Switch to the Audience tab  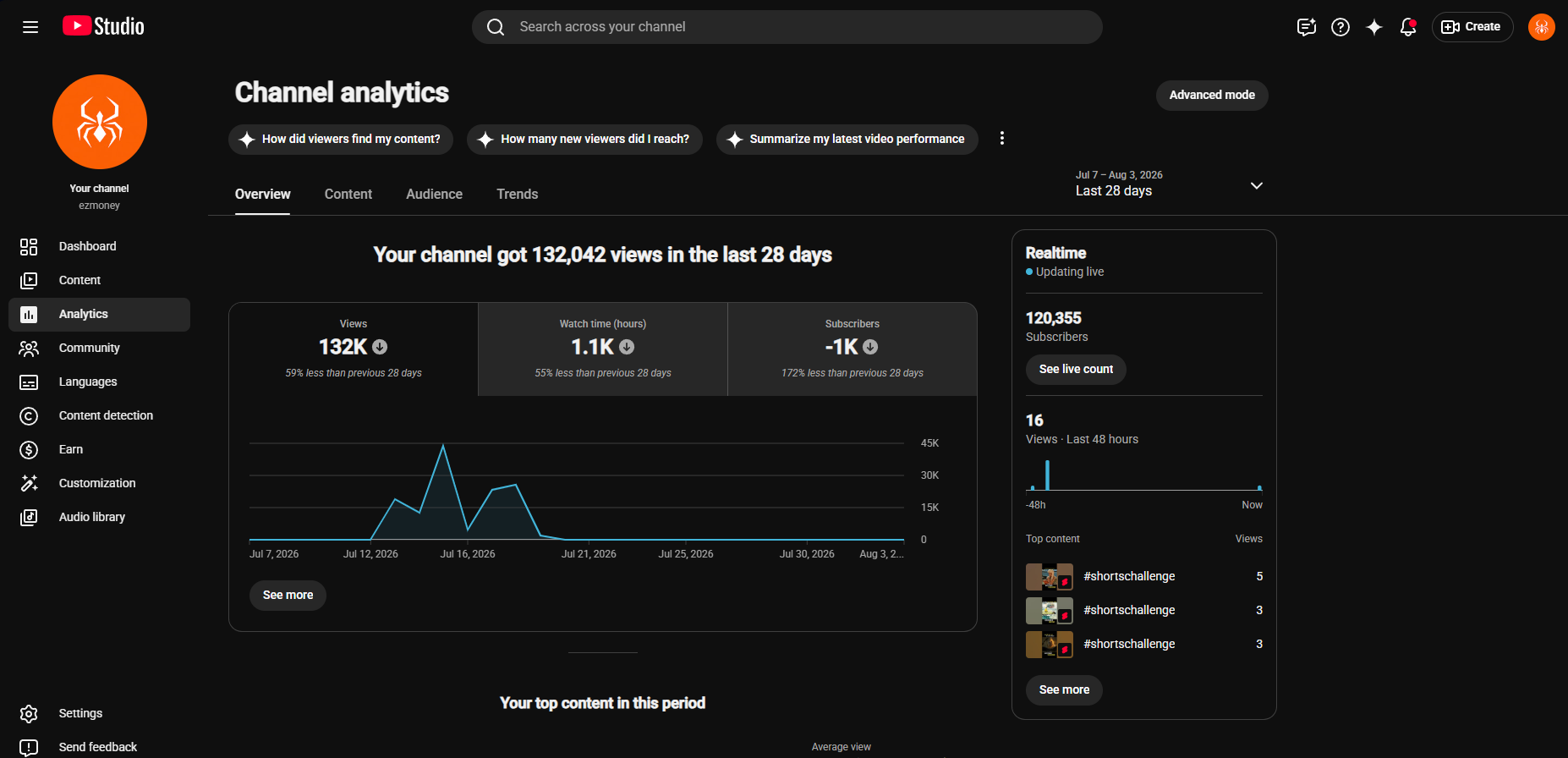click(x=434, y=195)
